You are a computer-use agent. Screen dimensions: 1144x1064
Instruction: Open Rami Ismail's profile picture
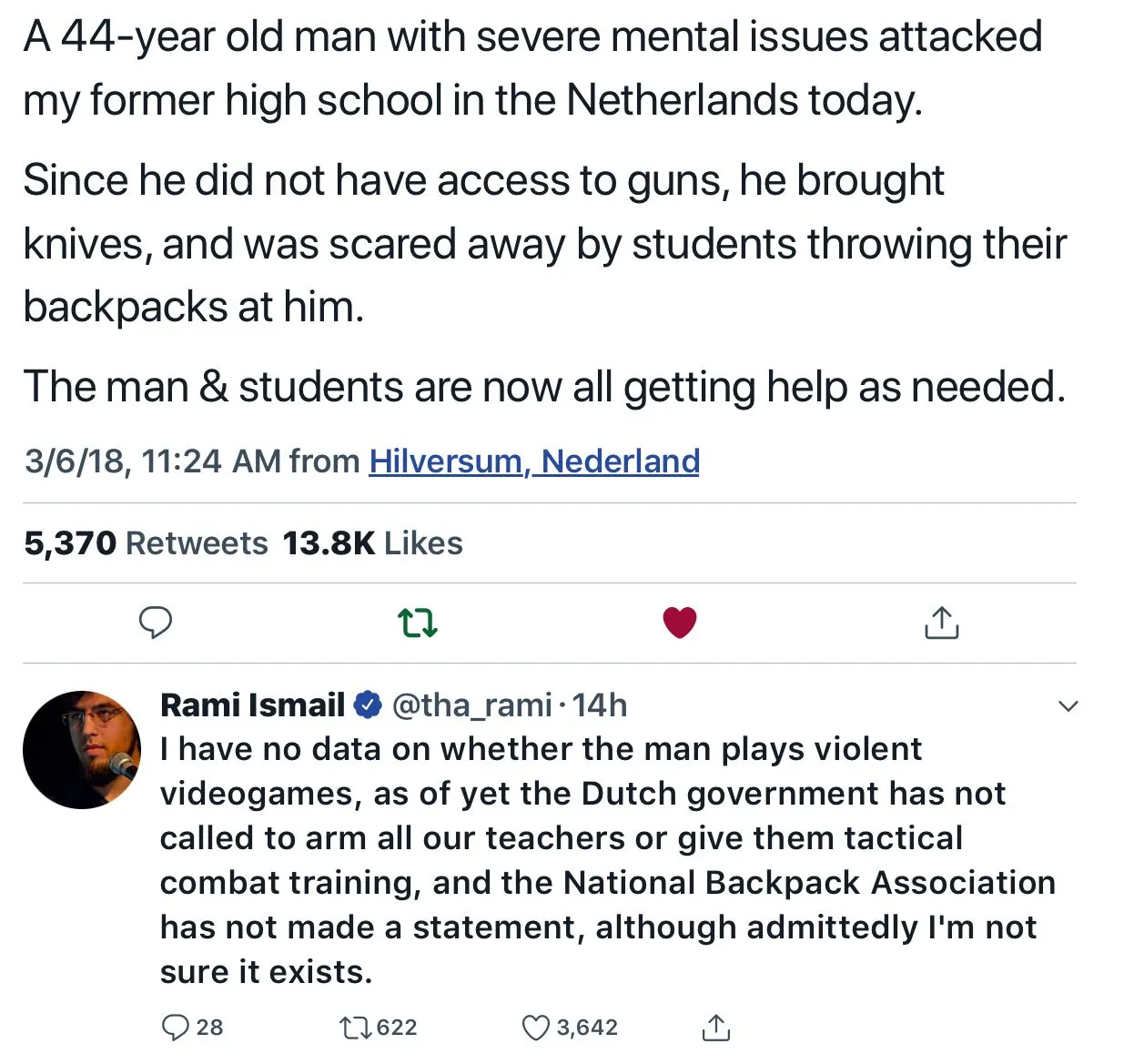(82, 749)
